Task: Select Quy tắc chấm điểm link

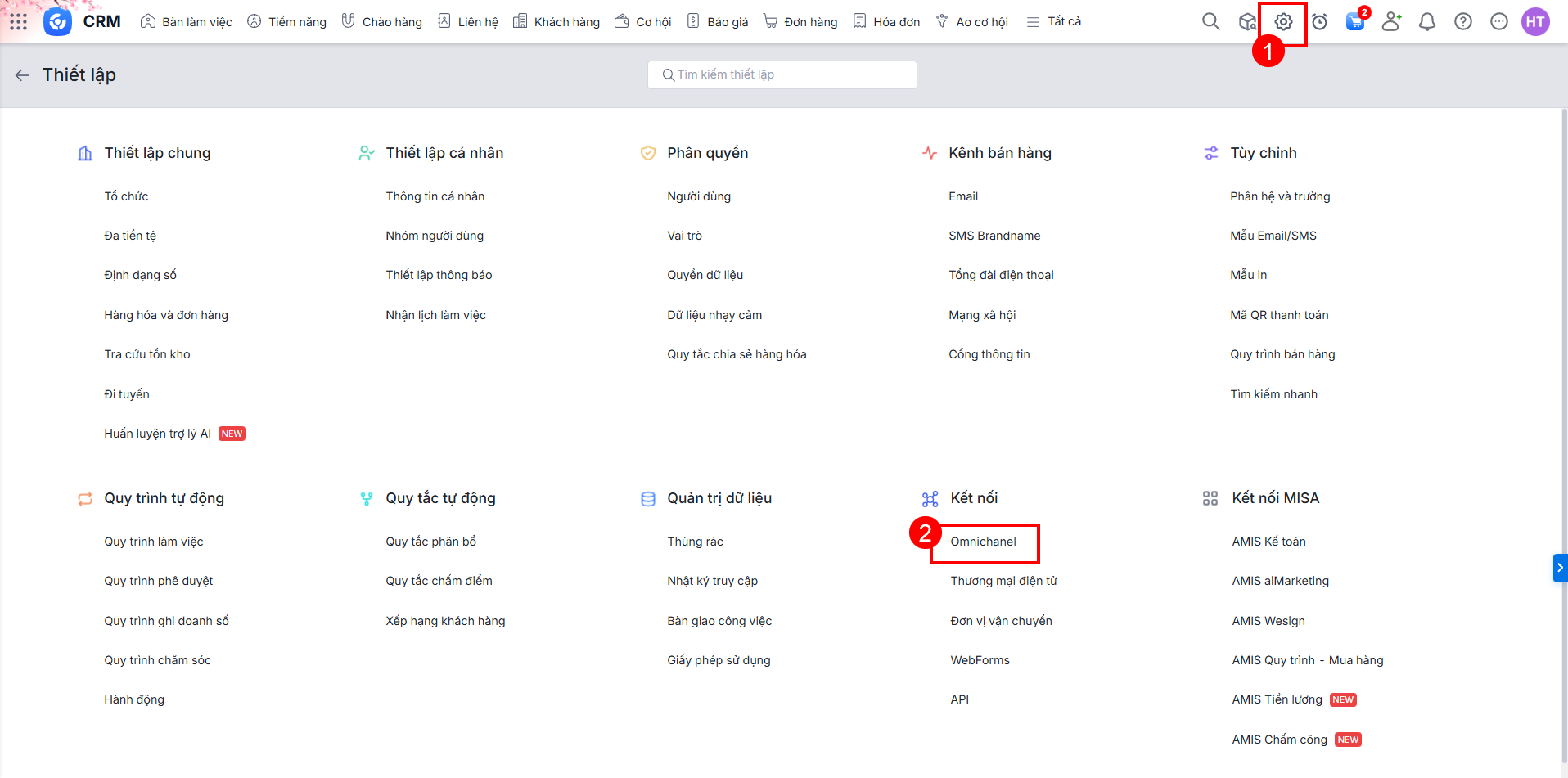Action: [439, 581]
